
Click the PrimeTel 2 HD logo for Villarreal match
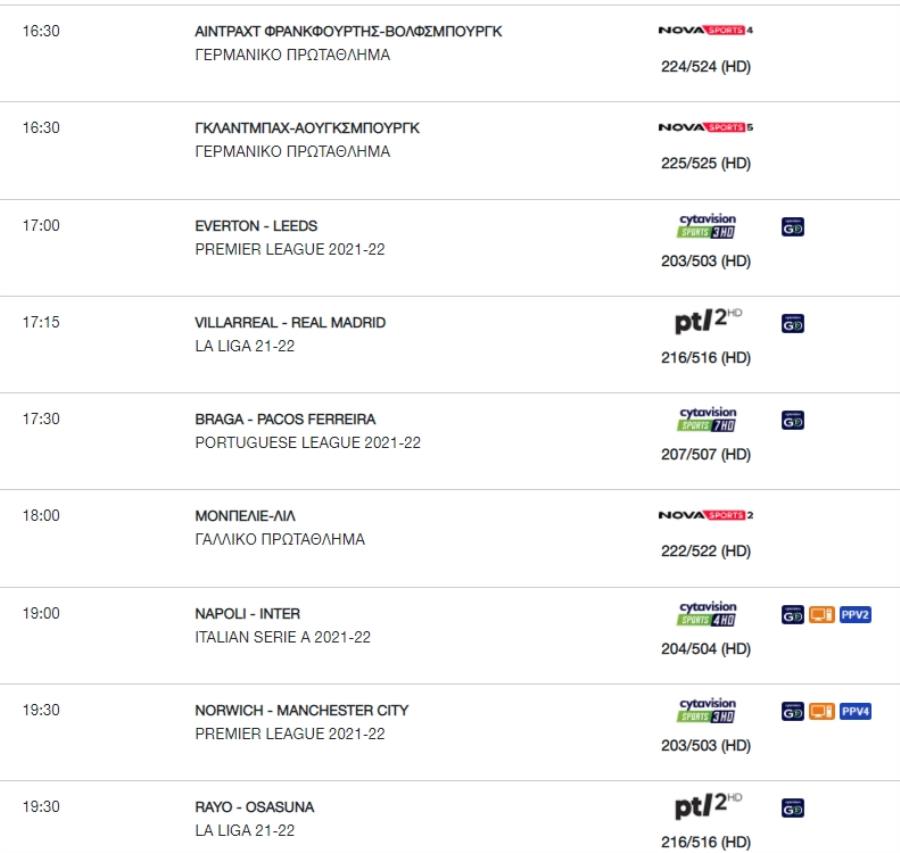(708, 321)
